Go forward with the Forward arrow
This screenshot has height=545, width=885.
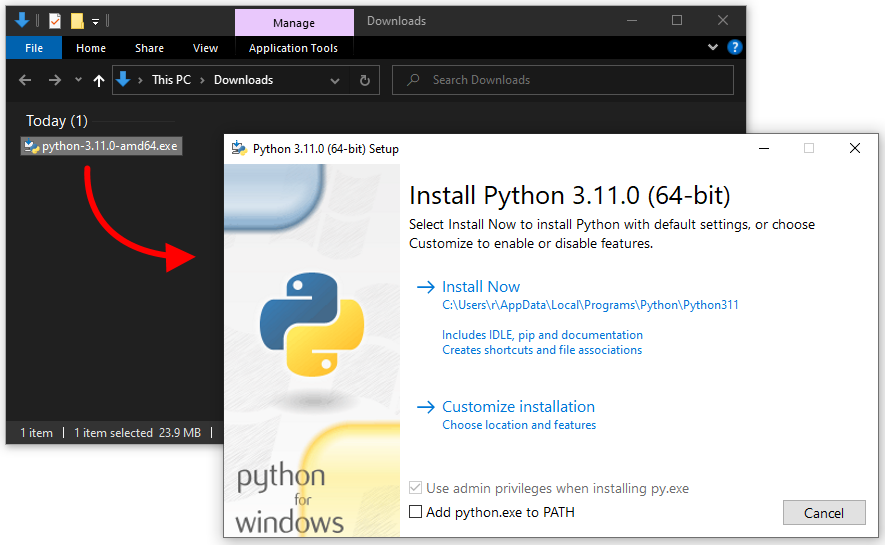[55, 80]
